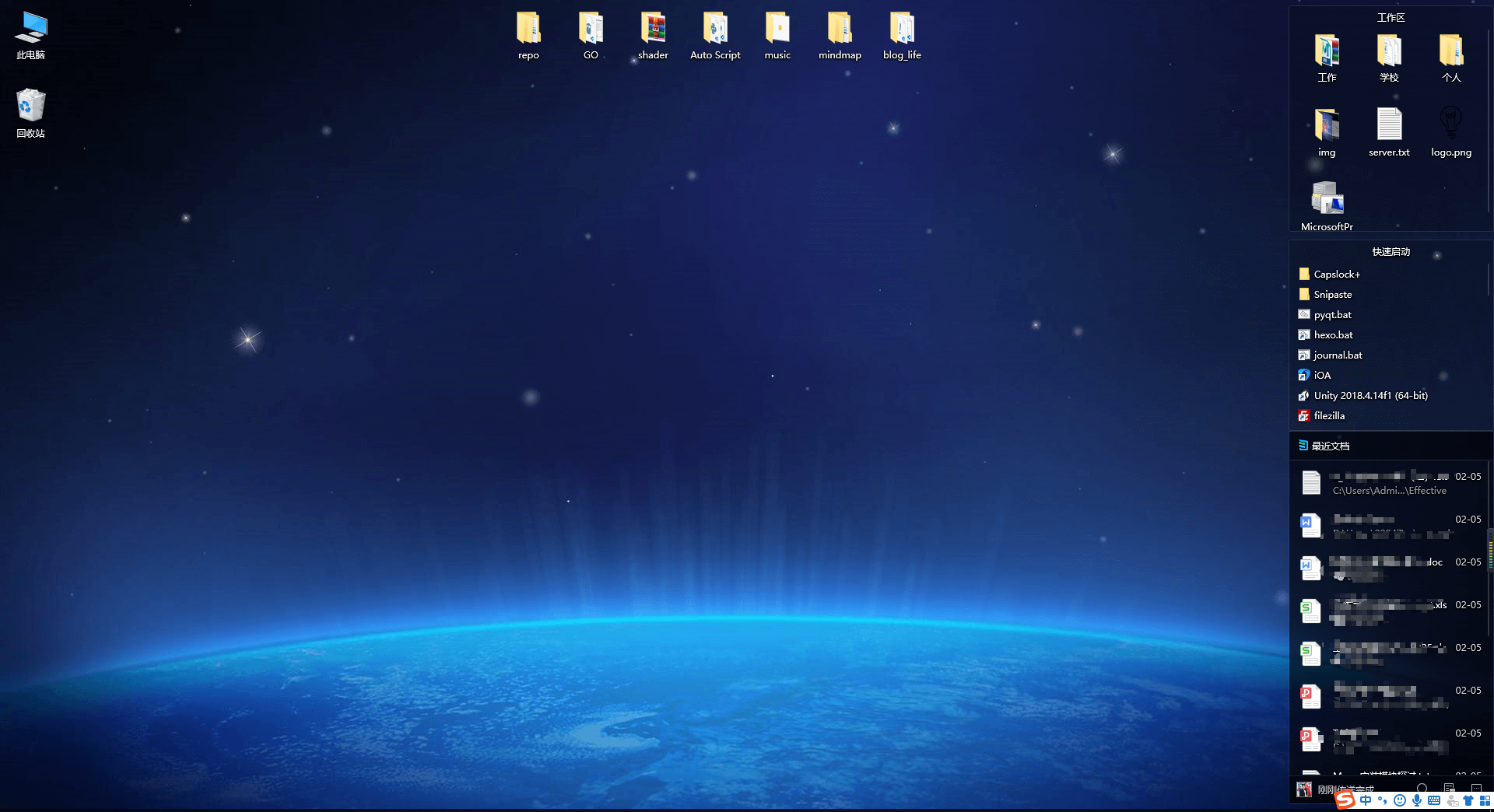Image resolution: width=1494 pixels, height=812 pixels.
Task: Open the Auto Script folder
Action: point(715,36)
